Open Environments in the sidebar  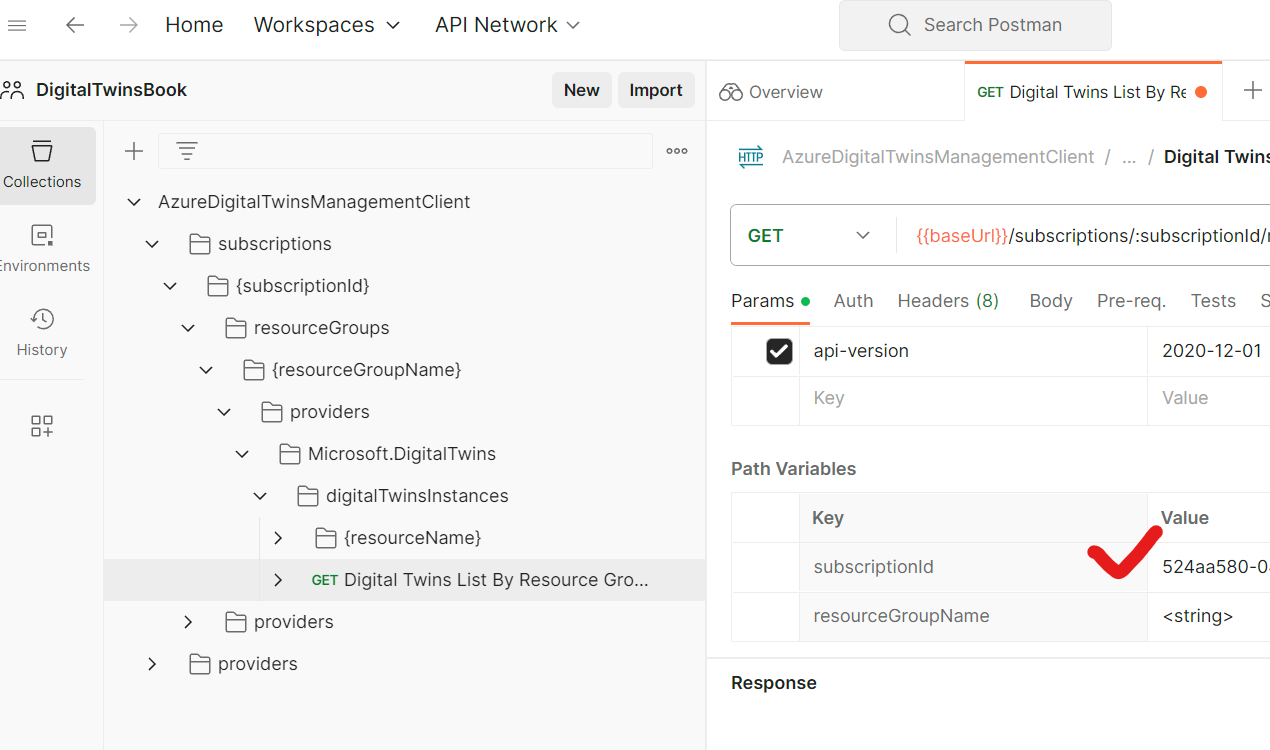42,249
